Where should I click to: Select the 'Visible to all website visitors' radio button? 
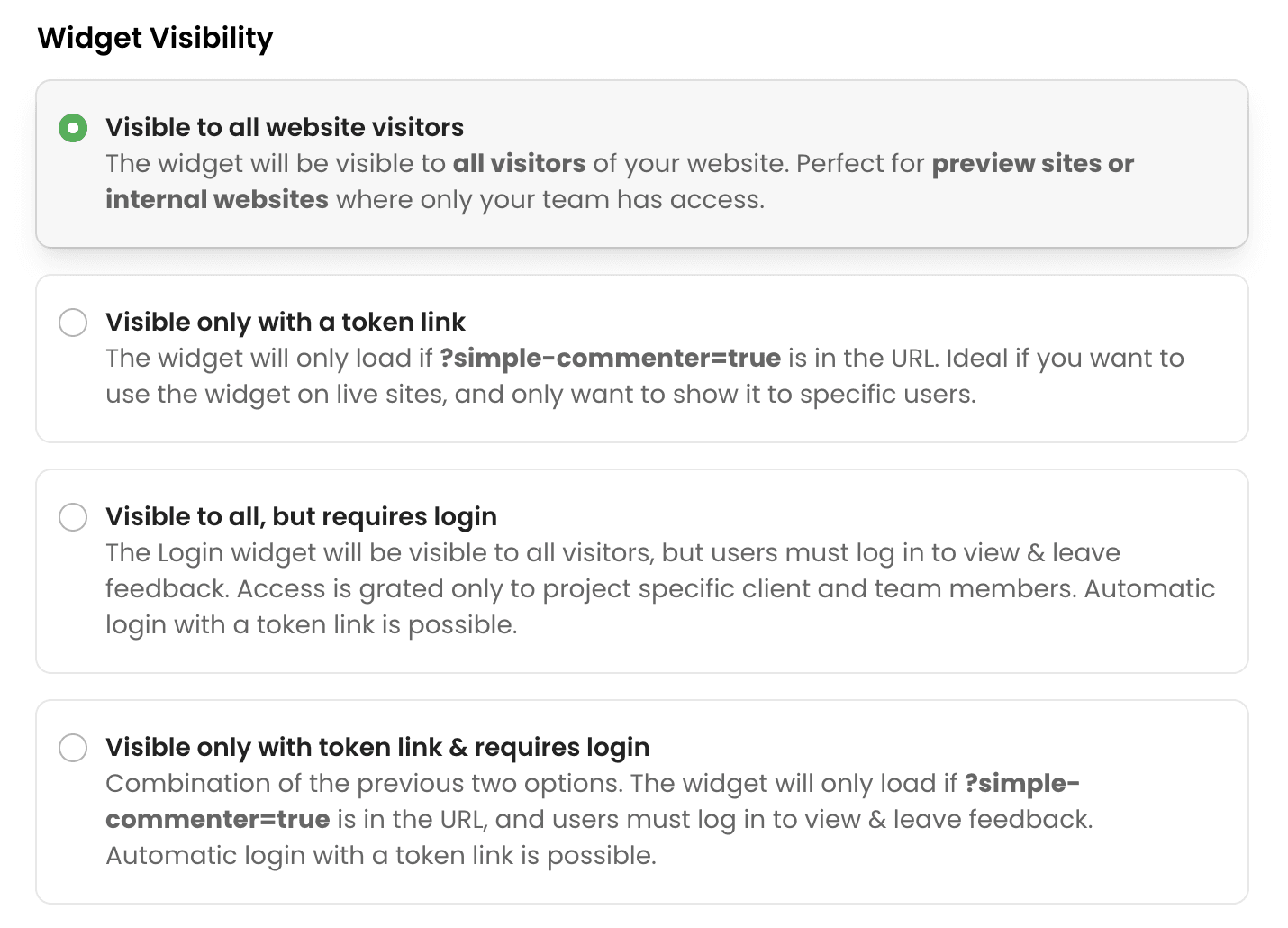[x=73, y=128]
